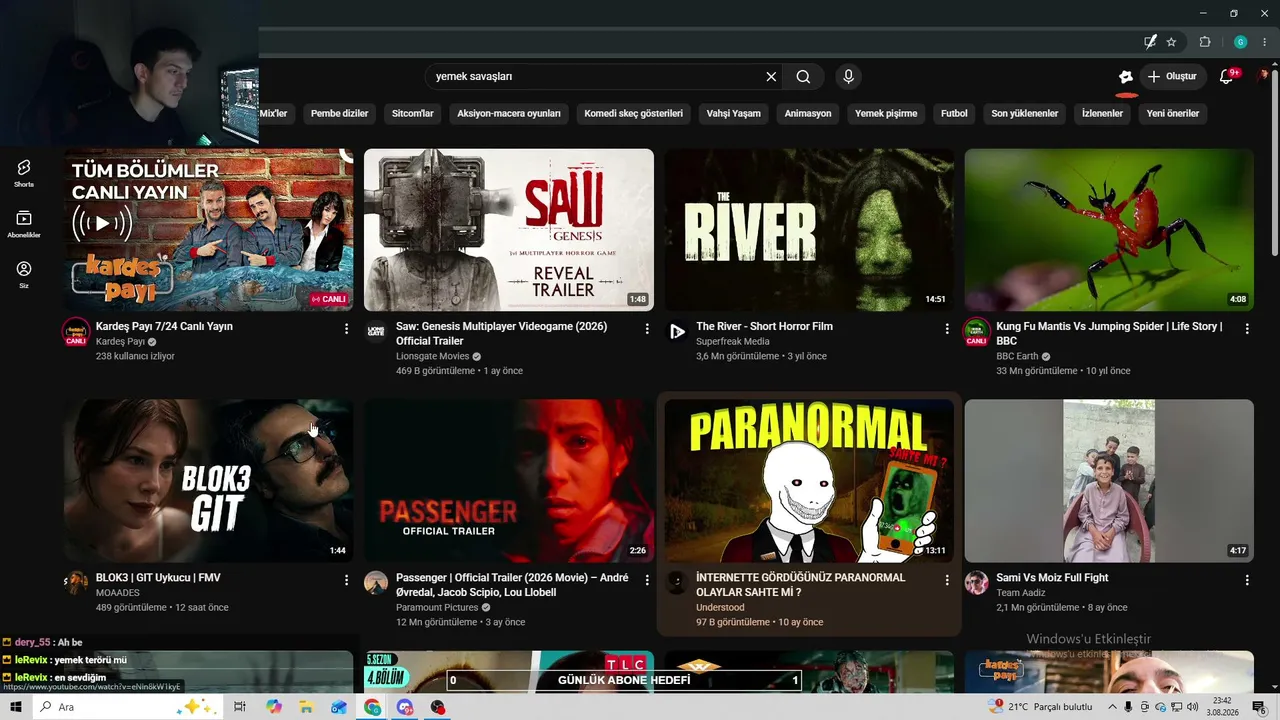Open options for Kung Fu Mantis video

pos(1247,328)
